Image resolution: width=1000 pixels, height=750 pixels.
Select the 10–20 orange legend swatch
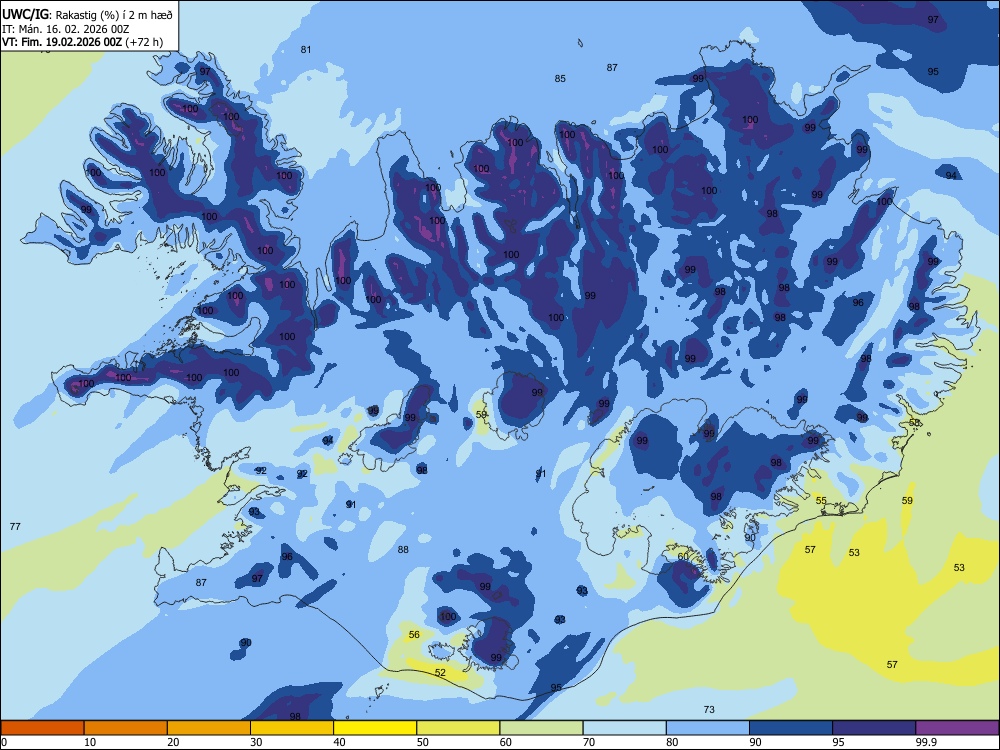[x=126, y=728]
